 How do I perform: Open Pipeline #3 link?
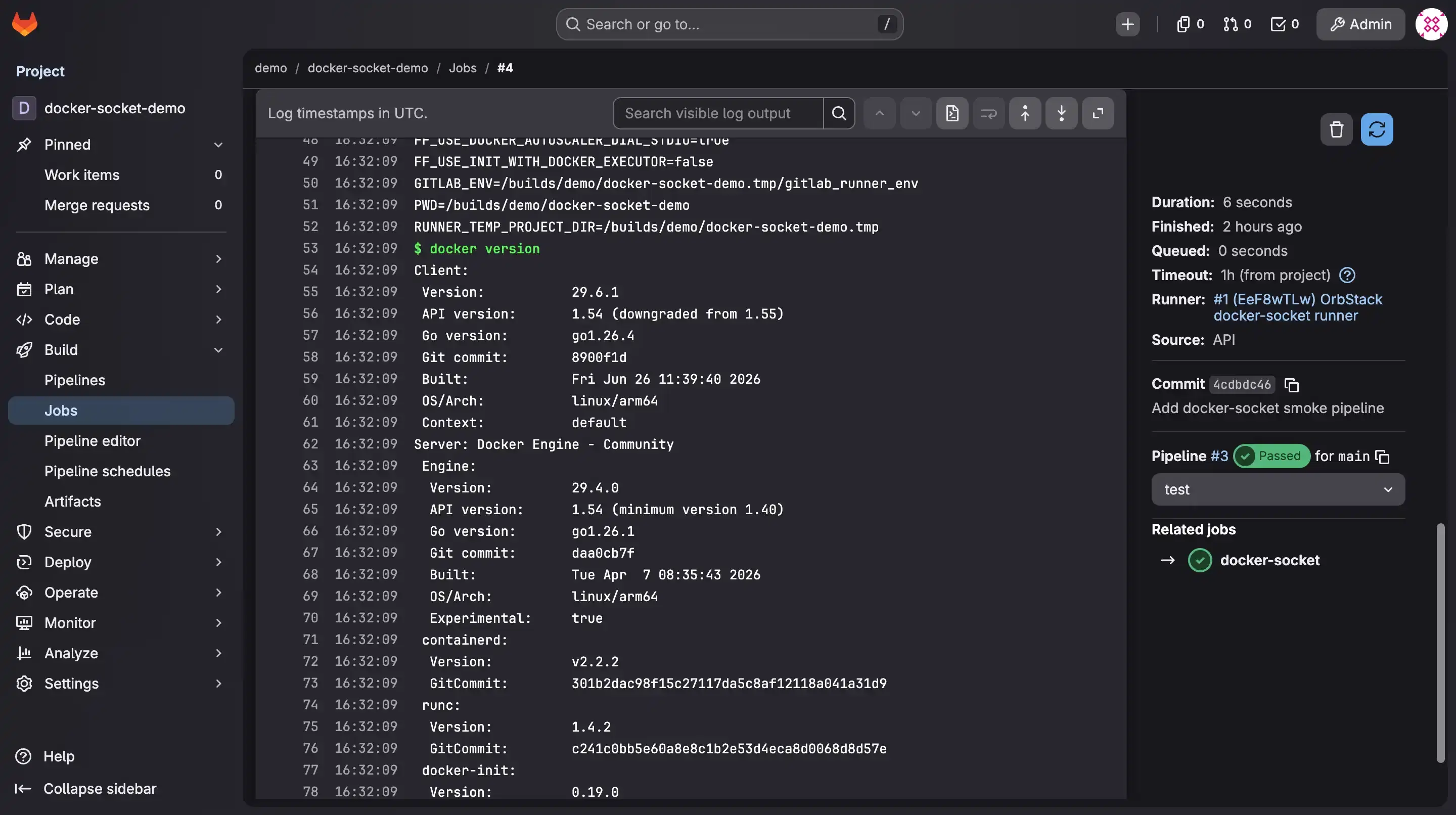[x=1219, y=456]
